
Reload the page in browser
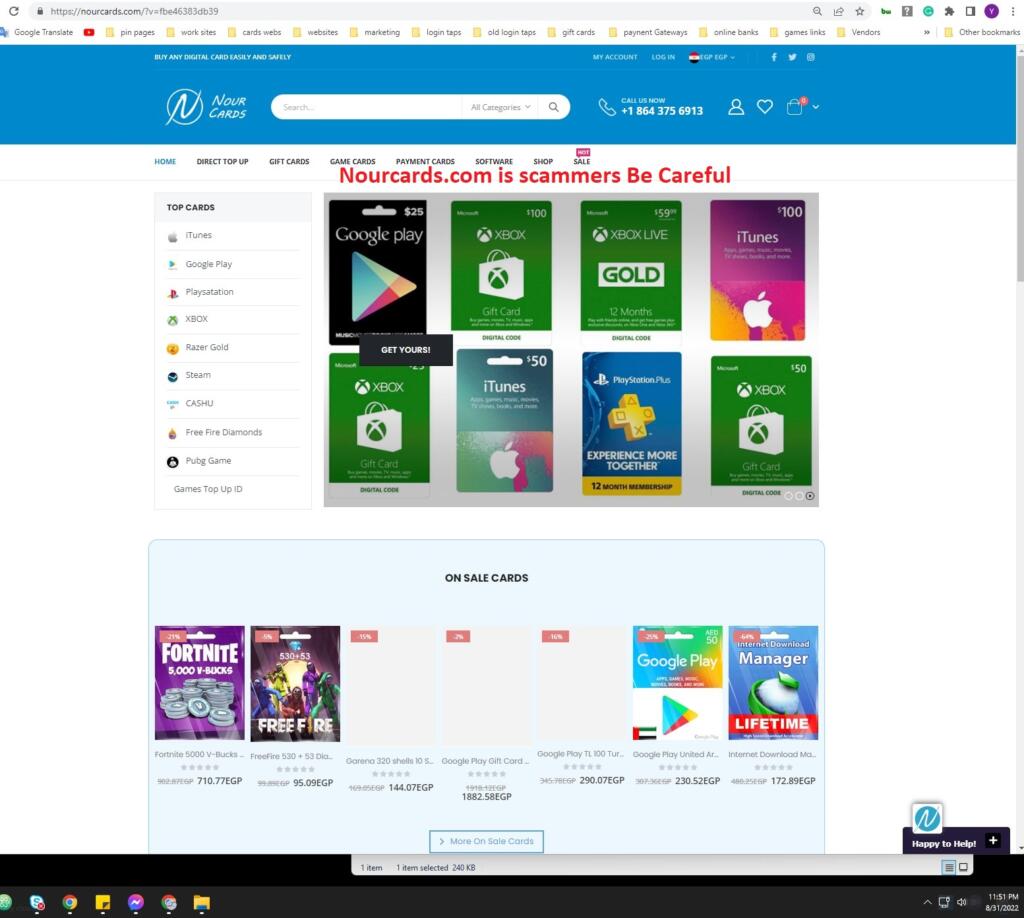click(14, 11)
